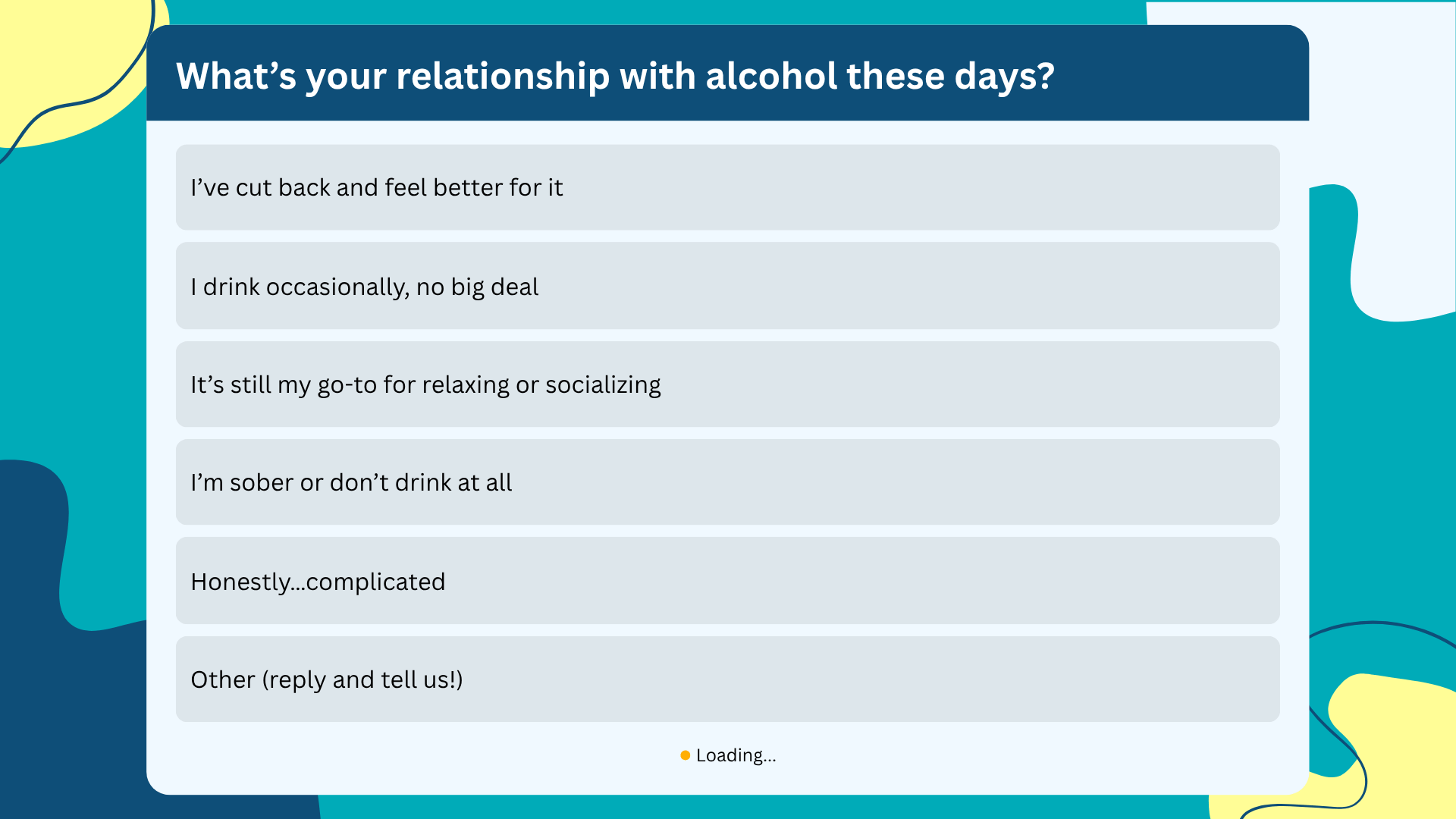The image size is (1456, 819).
Task: Click the "Loading..." status text
Action: [736, 755]
